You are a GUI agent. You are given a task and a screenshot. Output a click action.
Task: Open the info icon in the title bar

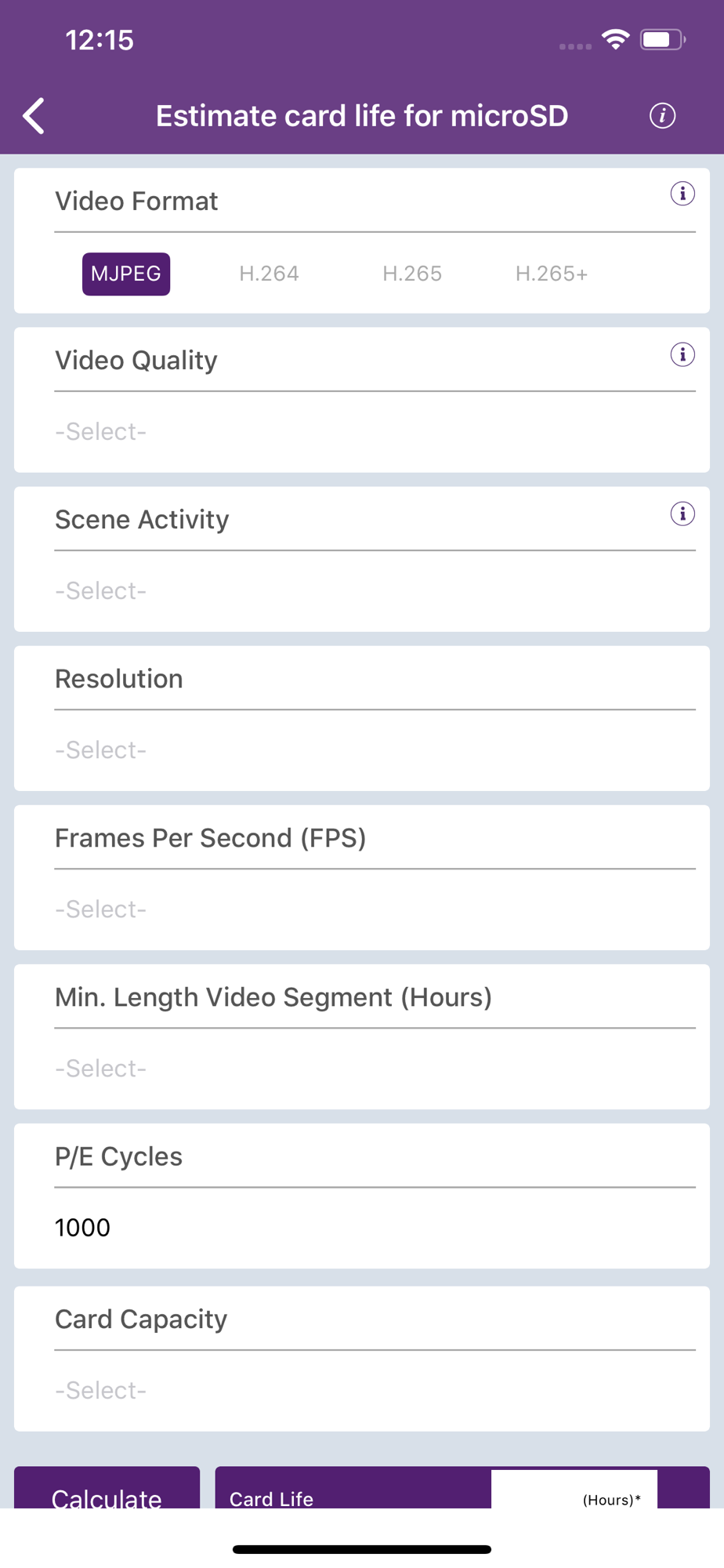coord(662,116)
